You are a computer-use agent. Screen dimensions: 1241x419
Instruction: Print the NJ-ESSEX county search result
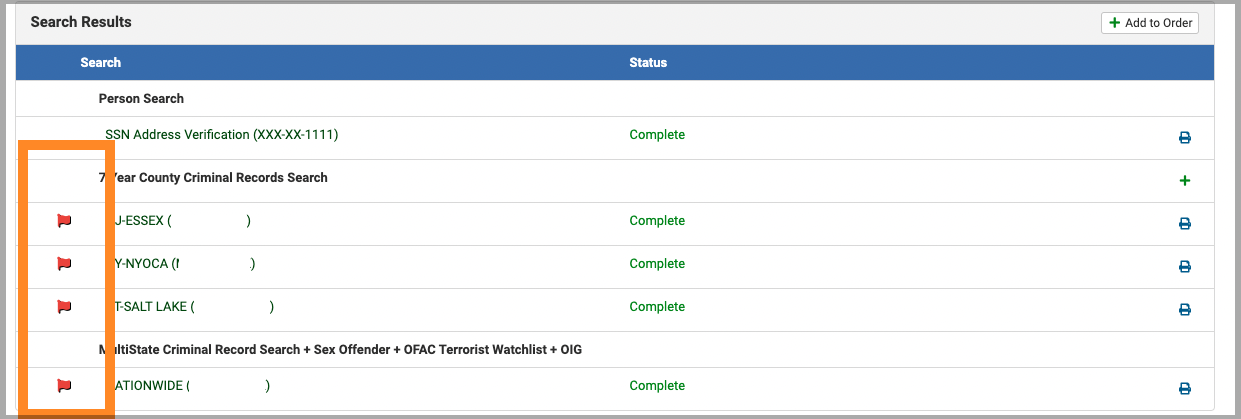(1185, 224)
